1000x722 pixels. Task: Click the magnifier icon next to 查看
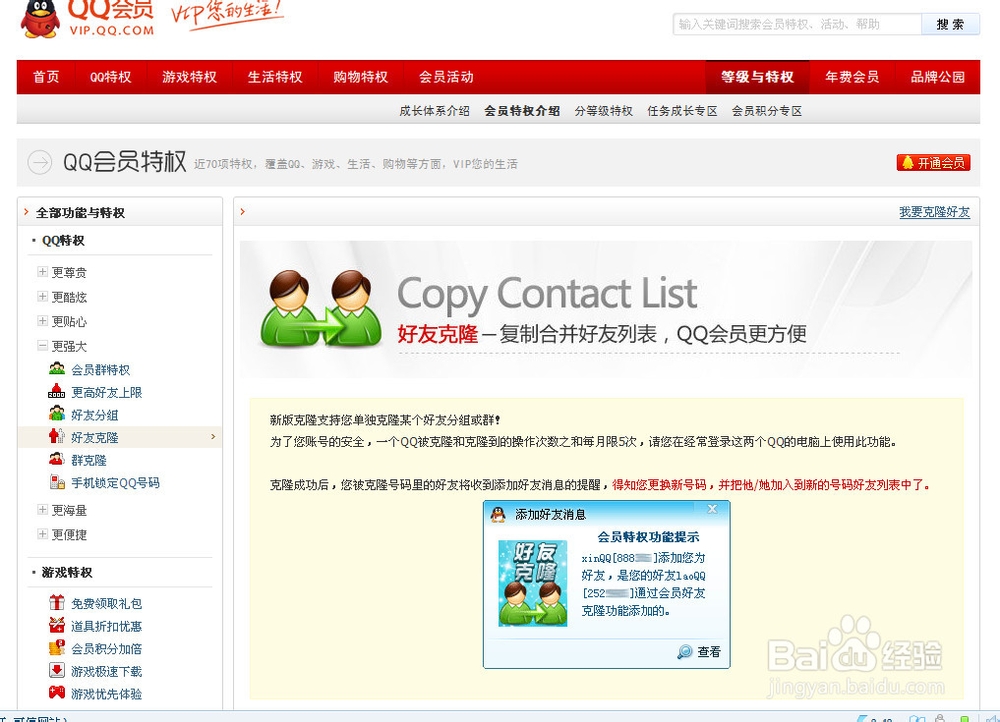pyautogui.click(x=684, y=651)
